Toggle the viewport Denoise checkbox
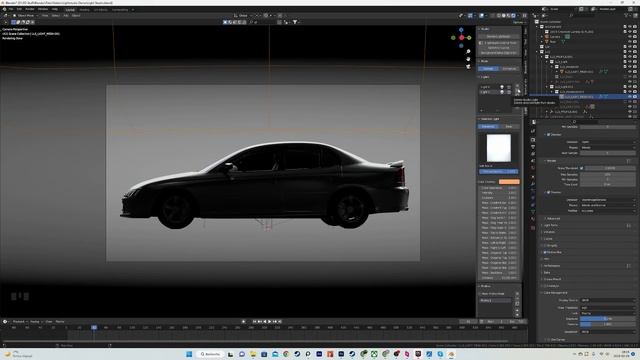Image resolution: width=640 pixels, height=360 pixels. [x=549, y=134]
